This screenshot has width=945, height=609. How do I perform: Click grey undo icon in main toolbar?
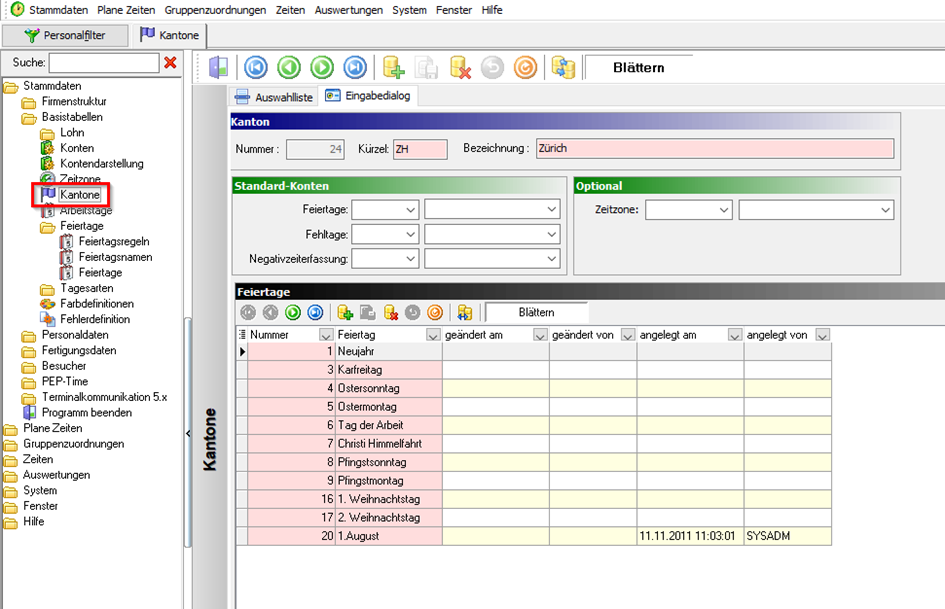click(492, 68)
